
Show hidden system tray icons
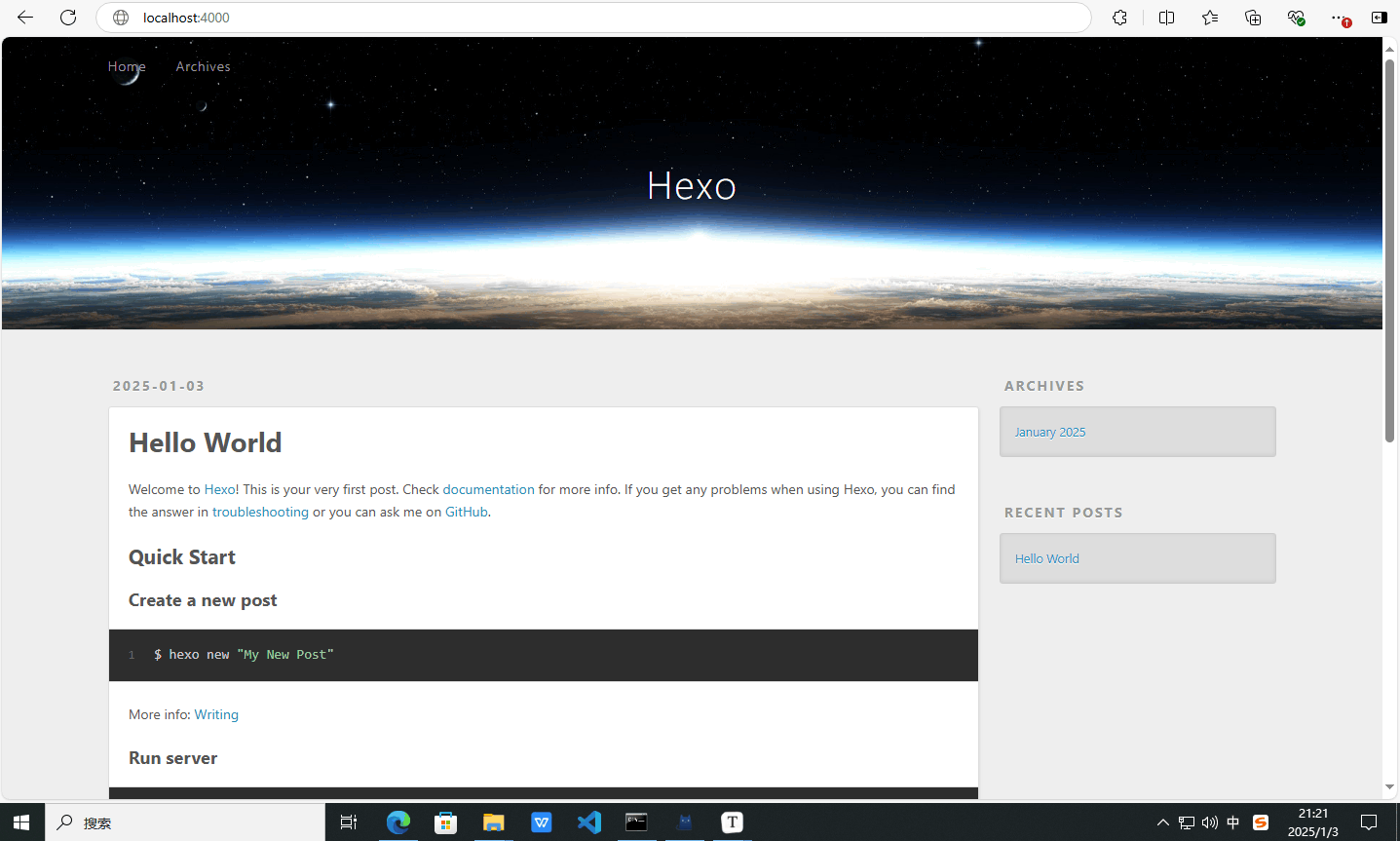point(1163,822)
